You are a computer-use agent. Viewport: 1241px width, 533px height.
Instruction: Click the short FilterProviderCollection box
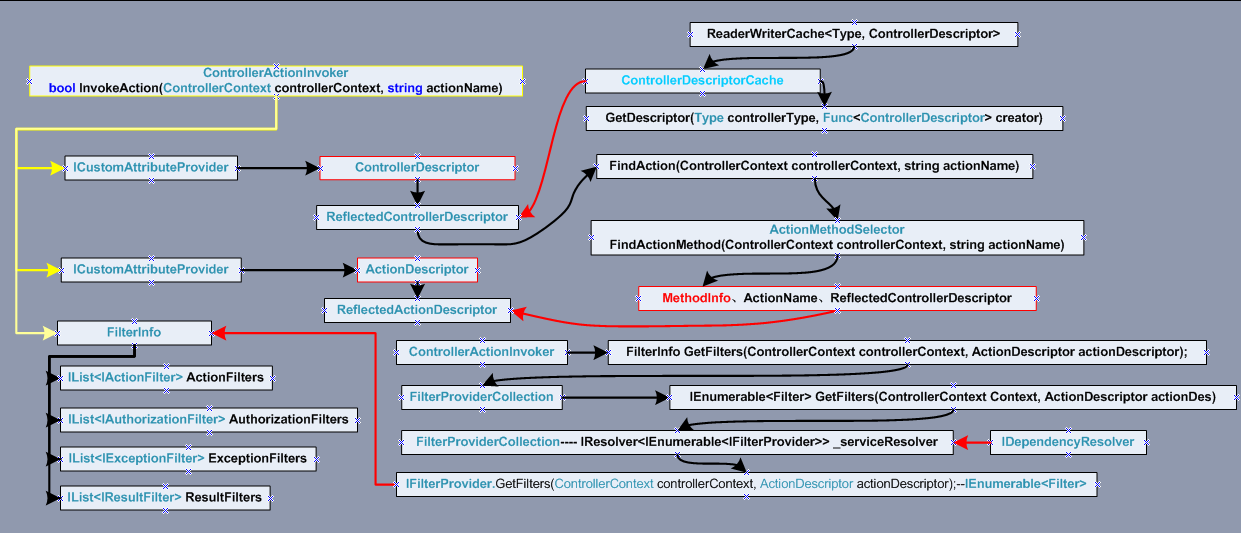(x=481, y=397)
